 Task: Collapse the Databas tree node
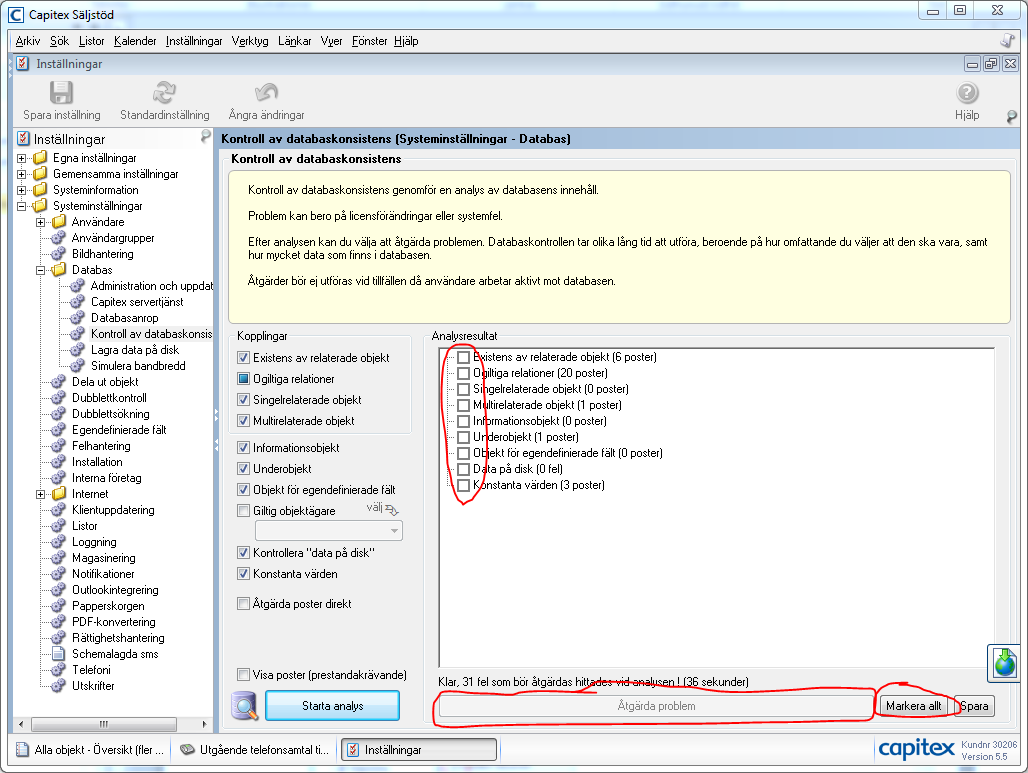[40, 270]
